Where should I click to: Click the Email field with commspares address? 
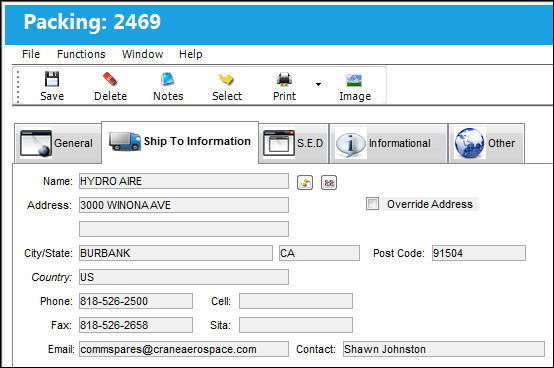tap(184, 349)
